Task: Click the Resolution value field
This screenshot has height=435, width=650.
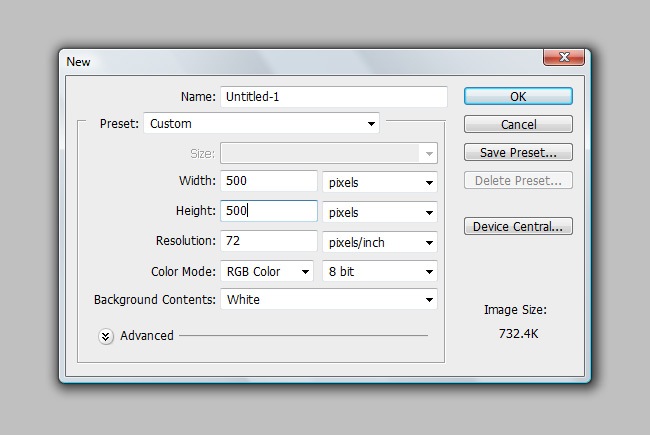Action: tap(268, 241)
